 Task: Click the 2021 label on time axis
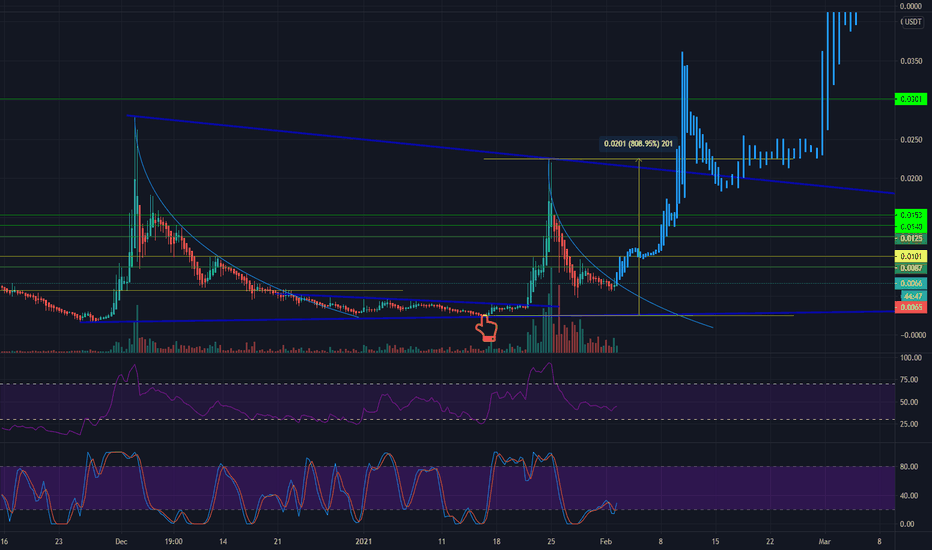click(363, 542)
